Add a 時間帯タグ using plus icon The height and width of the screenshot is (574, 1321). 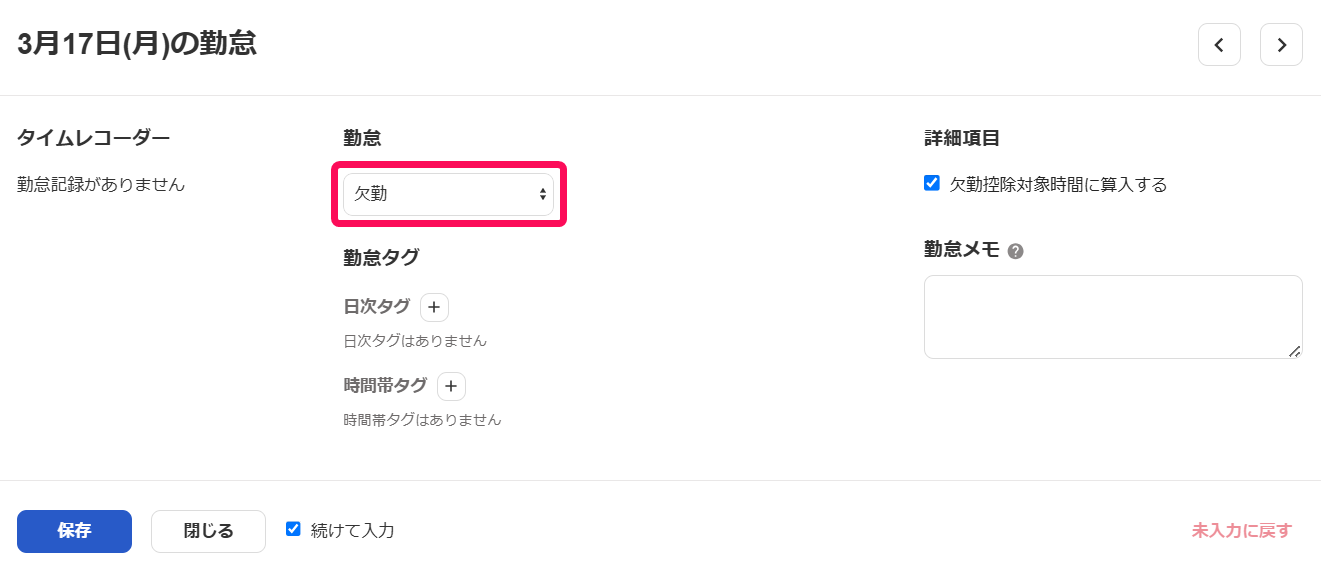tap(451, 386)
